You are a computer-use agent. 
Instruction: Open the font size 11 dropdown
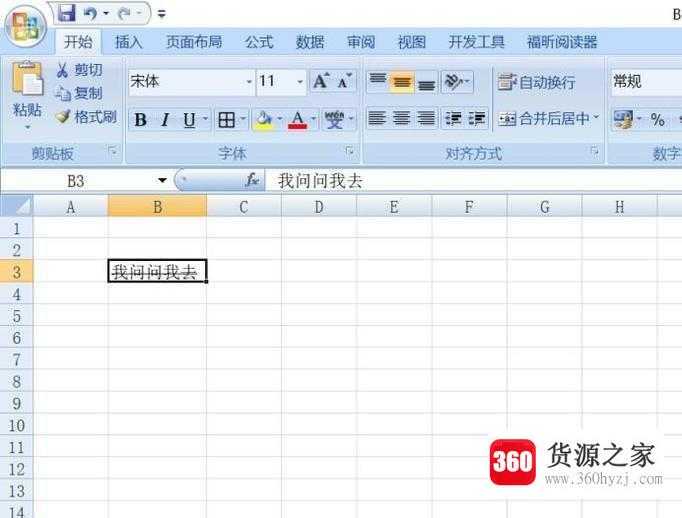click(300, 81)
